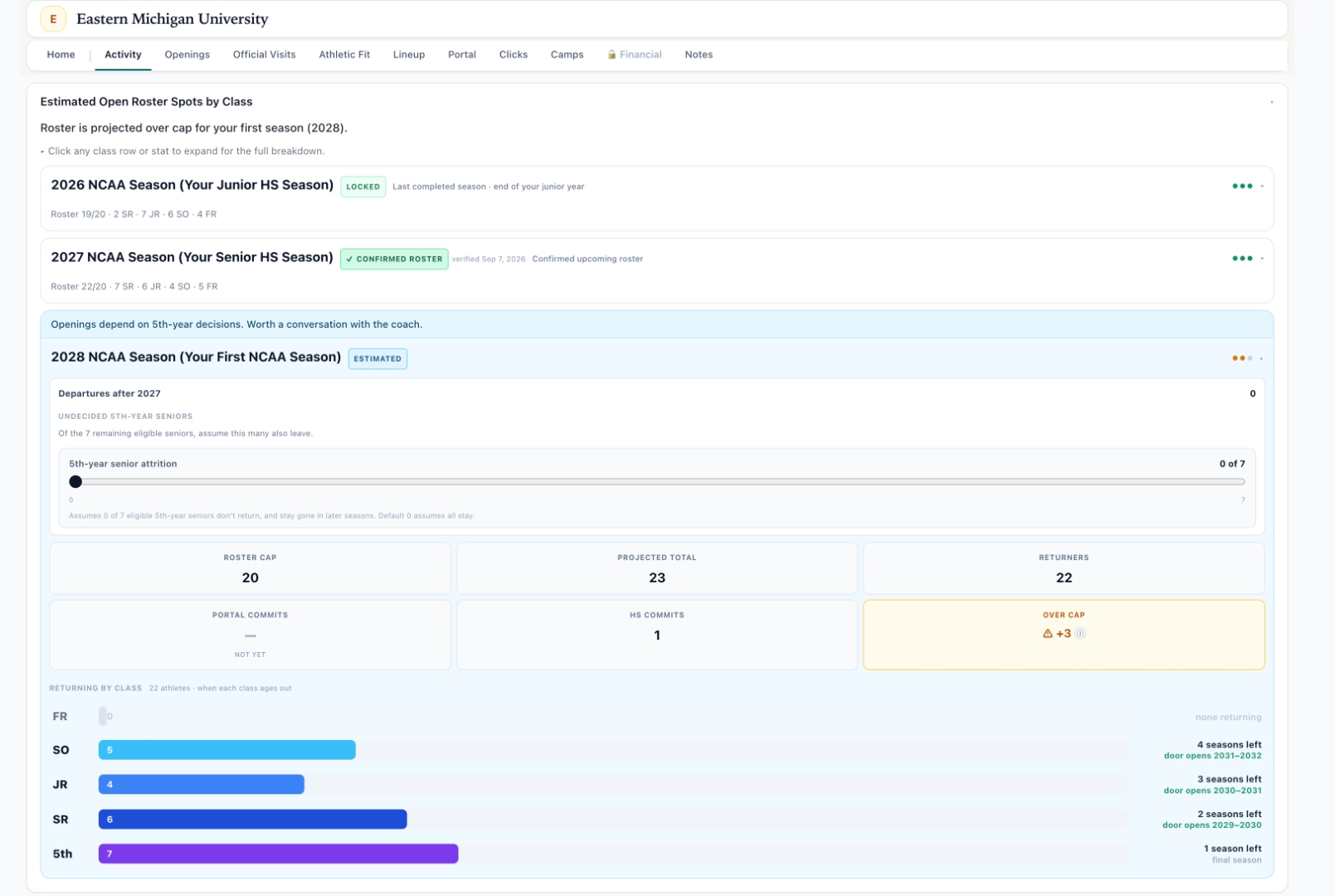Click 'Roster 19/20 · 2 SR · 7 JR' summary

point(134,214)
